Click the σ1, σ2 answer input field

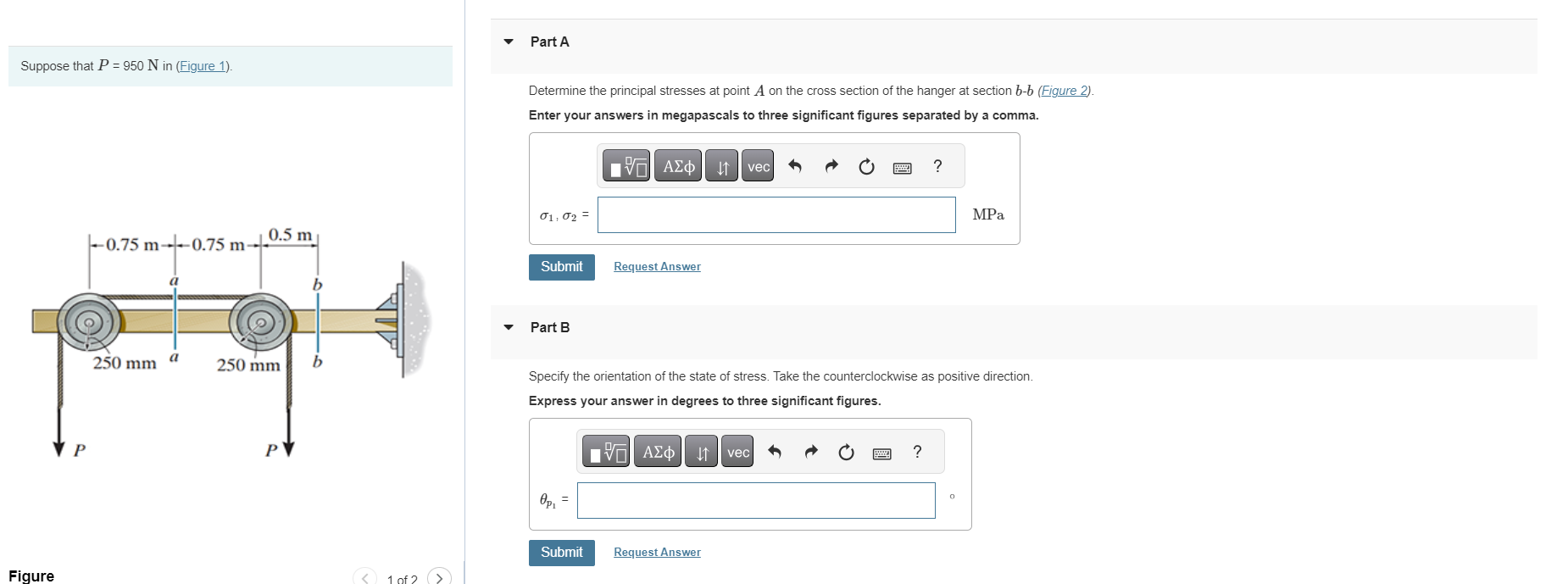click(x=776, y=214)
